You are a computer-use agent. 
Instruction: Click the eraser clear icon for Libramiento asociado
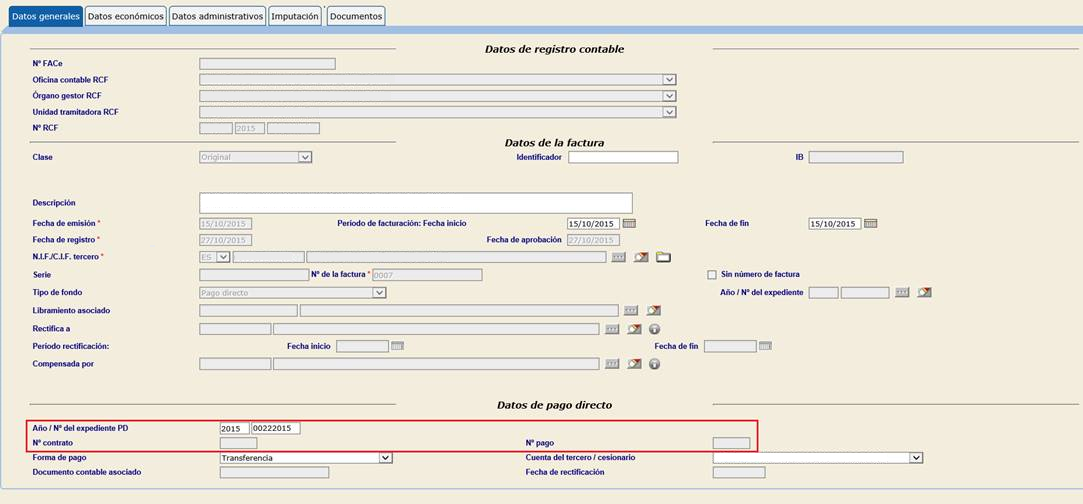[654, 311]
